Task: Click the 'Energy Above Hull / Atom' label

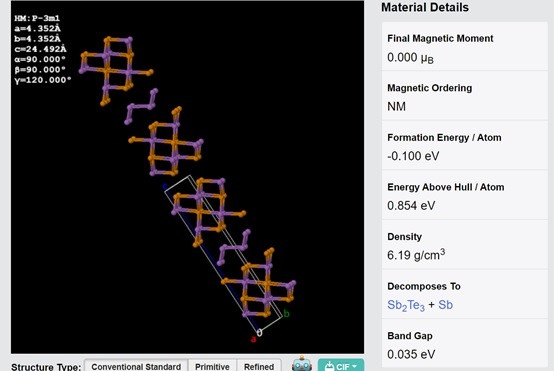Action: tap(446, 187)
